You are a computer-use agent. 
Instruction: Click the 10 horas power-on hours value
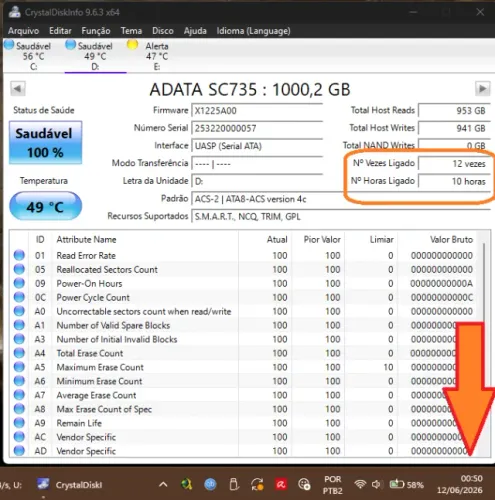(454, 181)
